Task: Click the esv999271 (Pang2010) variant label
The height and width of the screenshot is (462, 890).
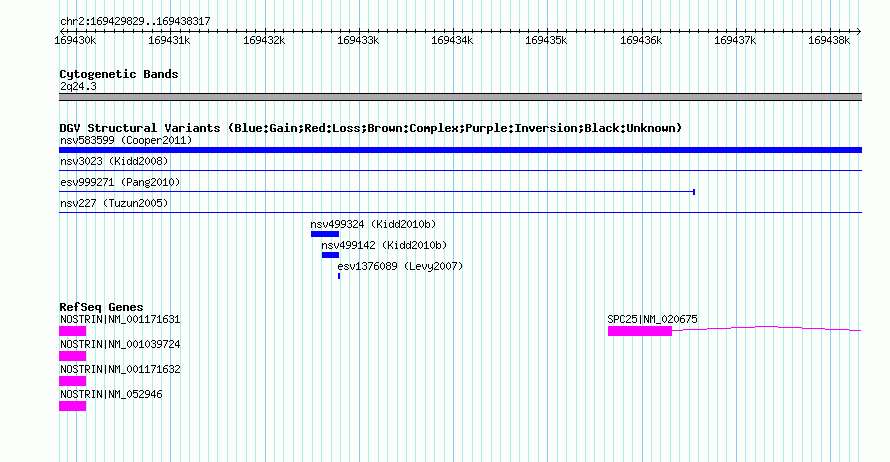Action: coord(120,182)
